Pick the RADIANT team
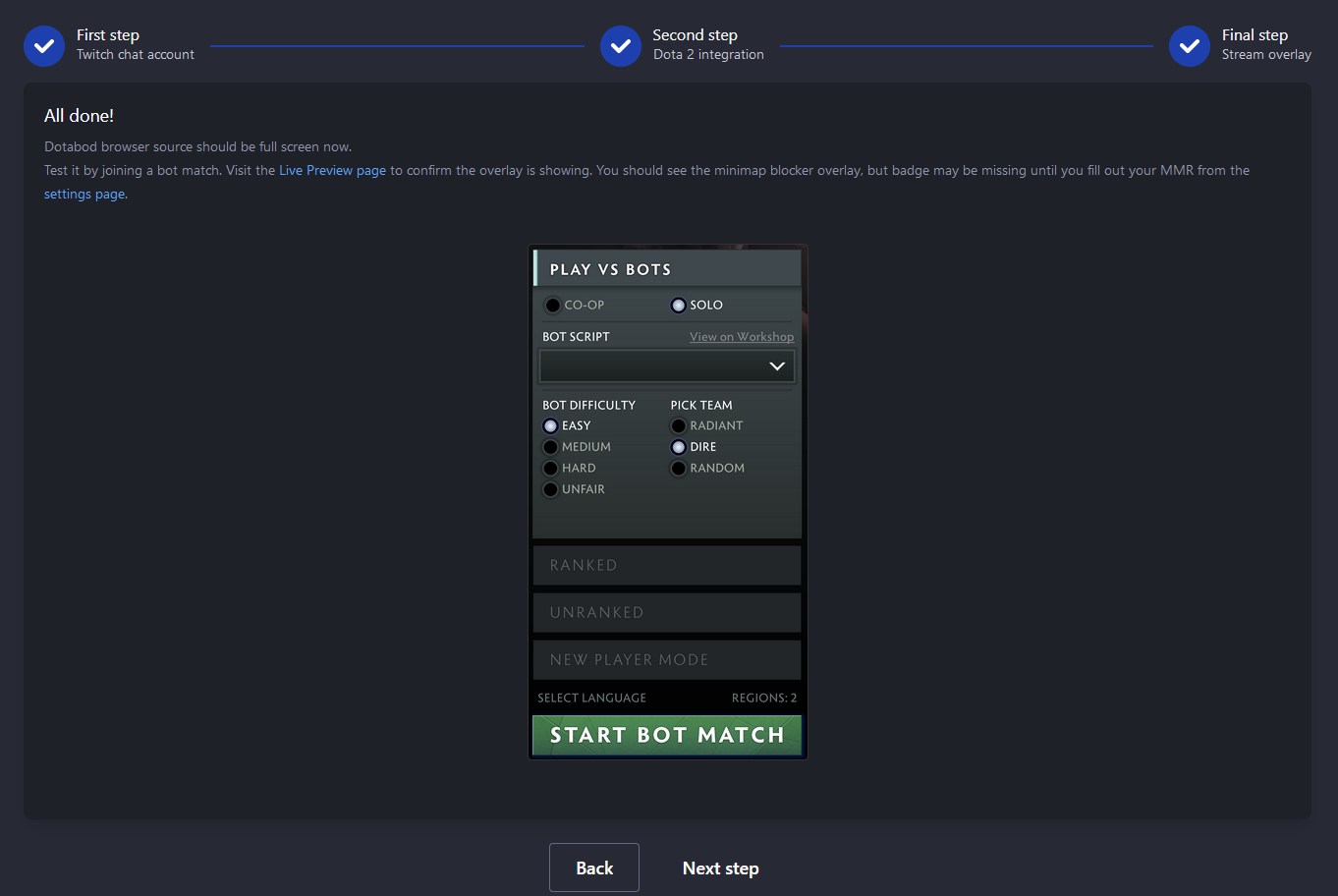The width and height of the screenshot is (1338, 896). (x=678, y=425)
